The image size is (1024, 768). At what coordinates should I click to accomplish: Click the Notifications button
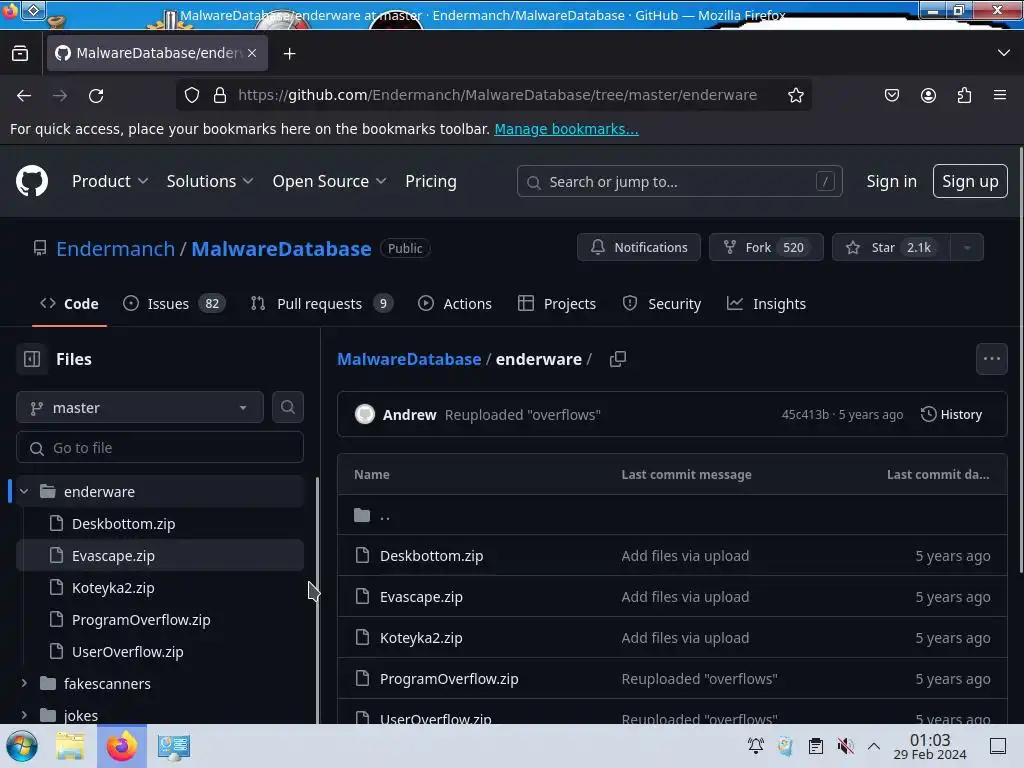click(639, 248)
